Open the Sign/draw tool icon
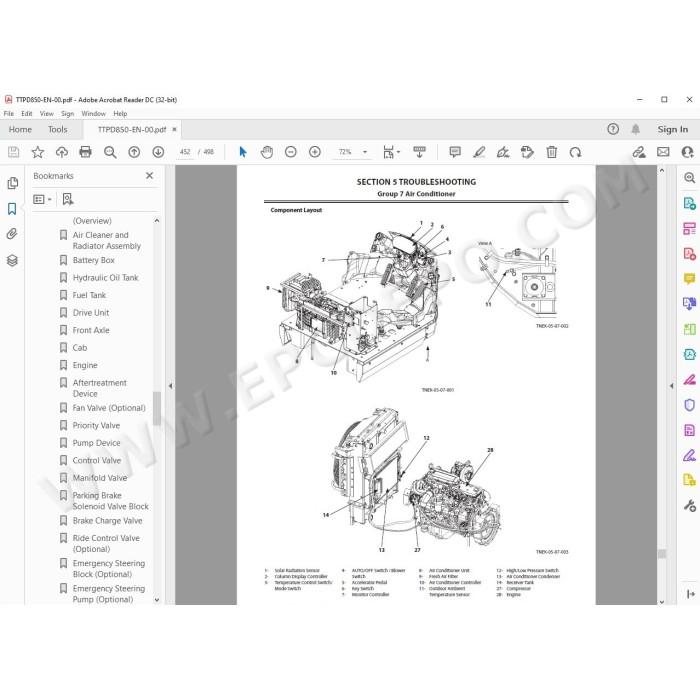The image size is (700, 700). click(503, 152)
